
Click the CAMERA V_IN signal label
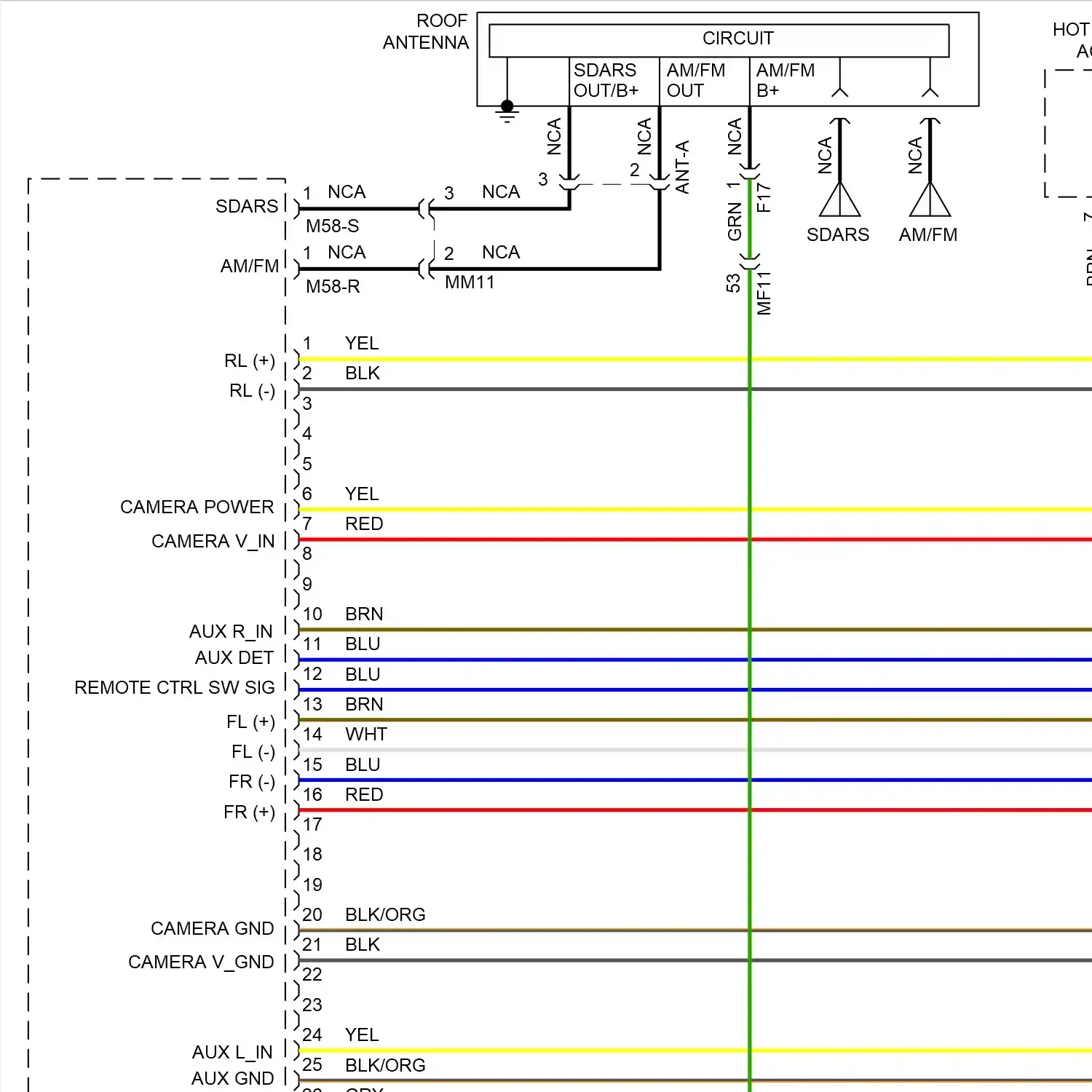coord(213,541)
